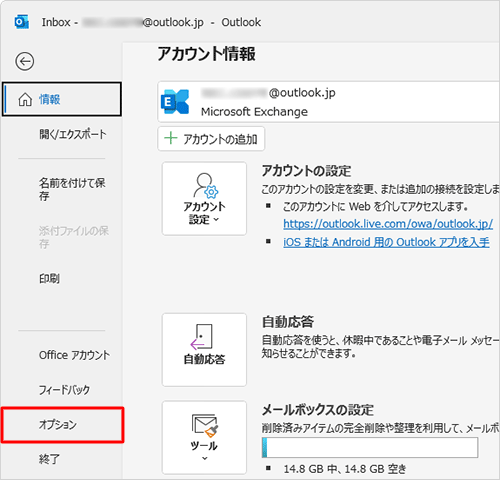Click the 自動応答 button label
500x480 pixels.
[204, 359]
